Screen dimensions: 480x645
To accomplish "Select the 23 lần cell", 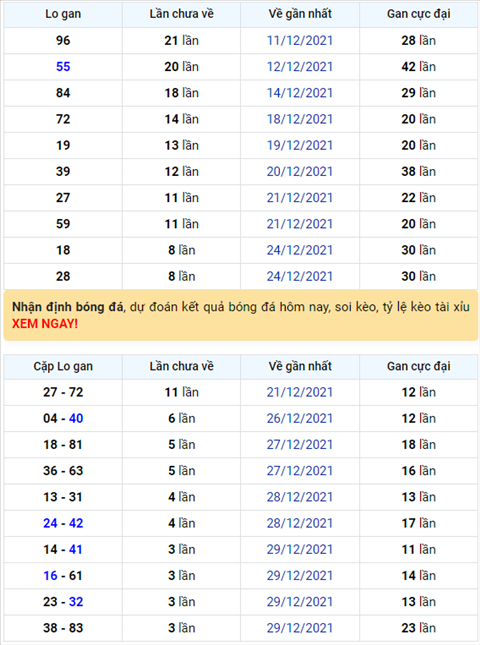I will [419, 628].
